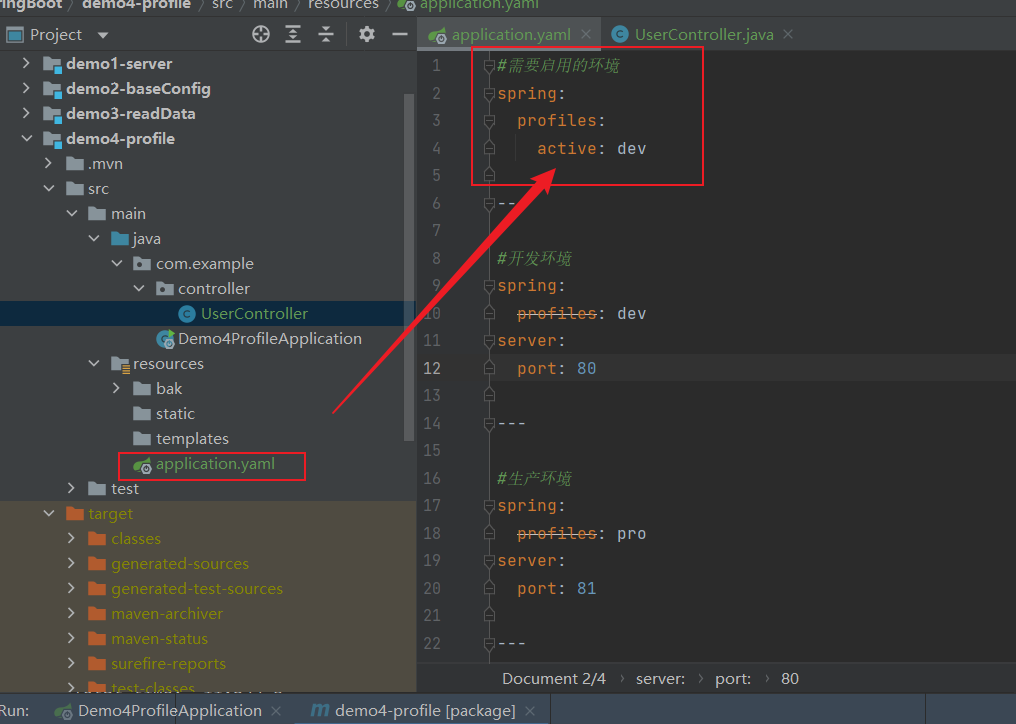Viewport: 1016px width, 724px height.
Task: Switch to Demo4ProfileApplication run tab
Action: (169, 710)
